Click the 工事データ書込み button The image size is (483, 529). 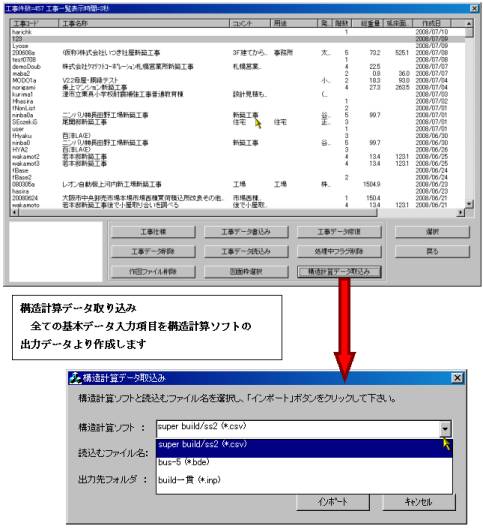[x=246, y=232]
